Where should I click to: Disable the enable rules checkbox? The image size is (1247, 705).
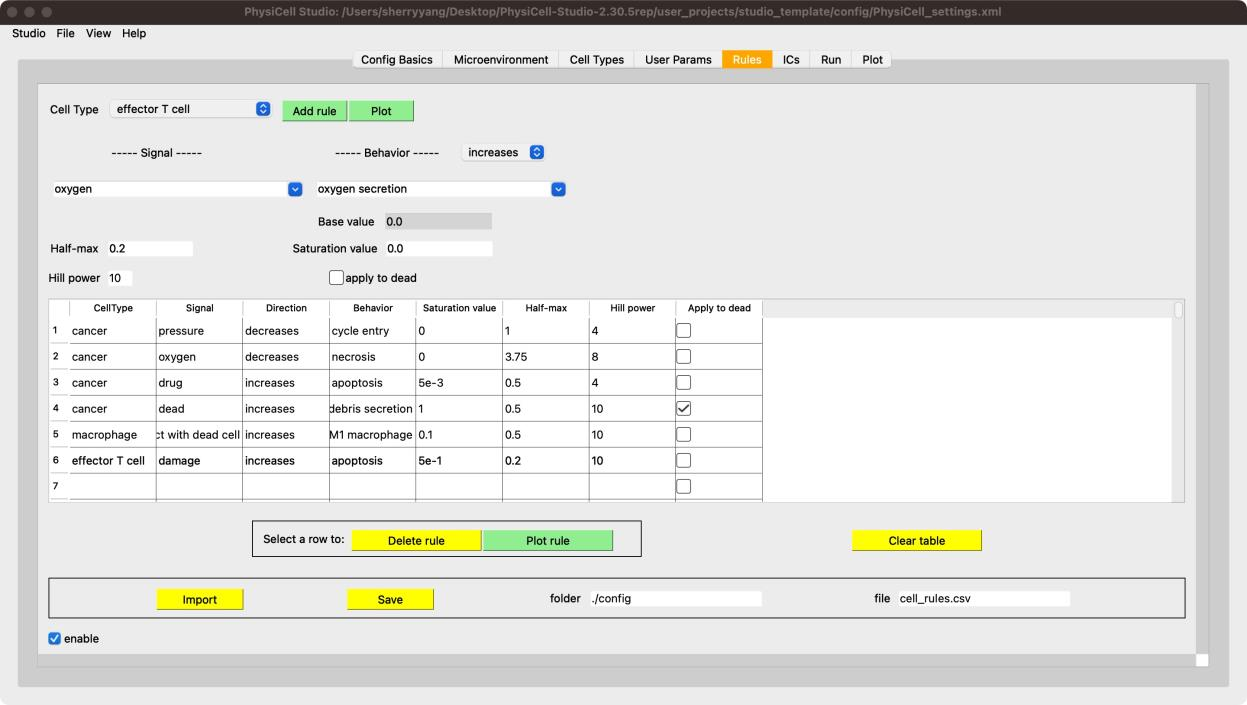point(55,638)
